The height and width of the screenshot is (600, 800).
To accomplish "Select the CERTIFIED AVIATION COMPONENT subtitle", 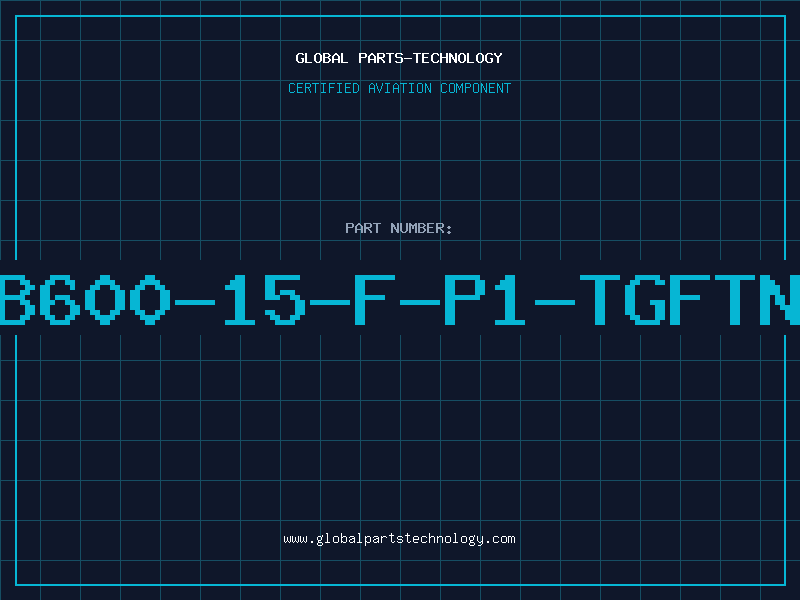I will click(x=399, y=88).
